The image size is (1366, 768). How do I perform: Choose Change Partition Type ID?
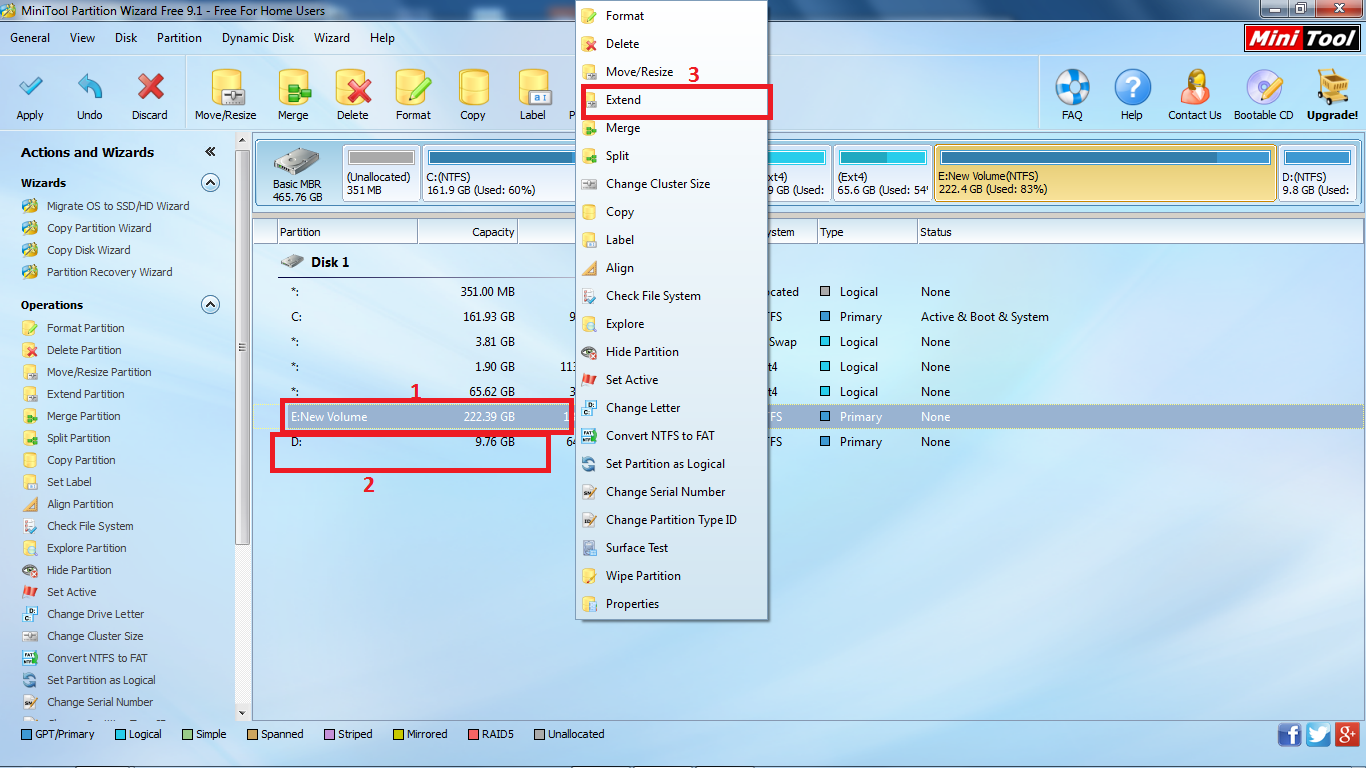[x=673, y=520]
